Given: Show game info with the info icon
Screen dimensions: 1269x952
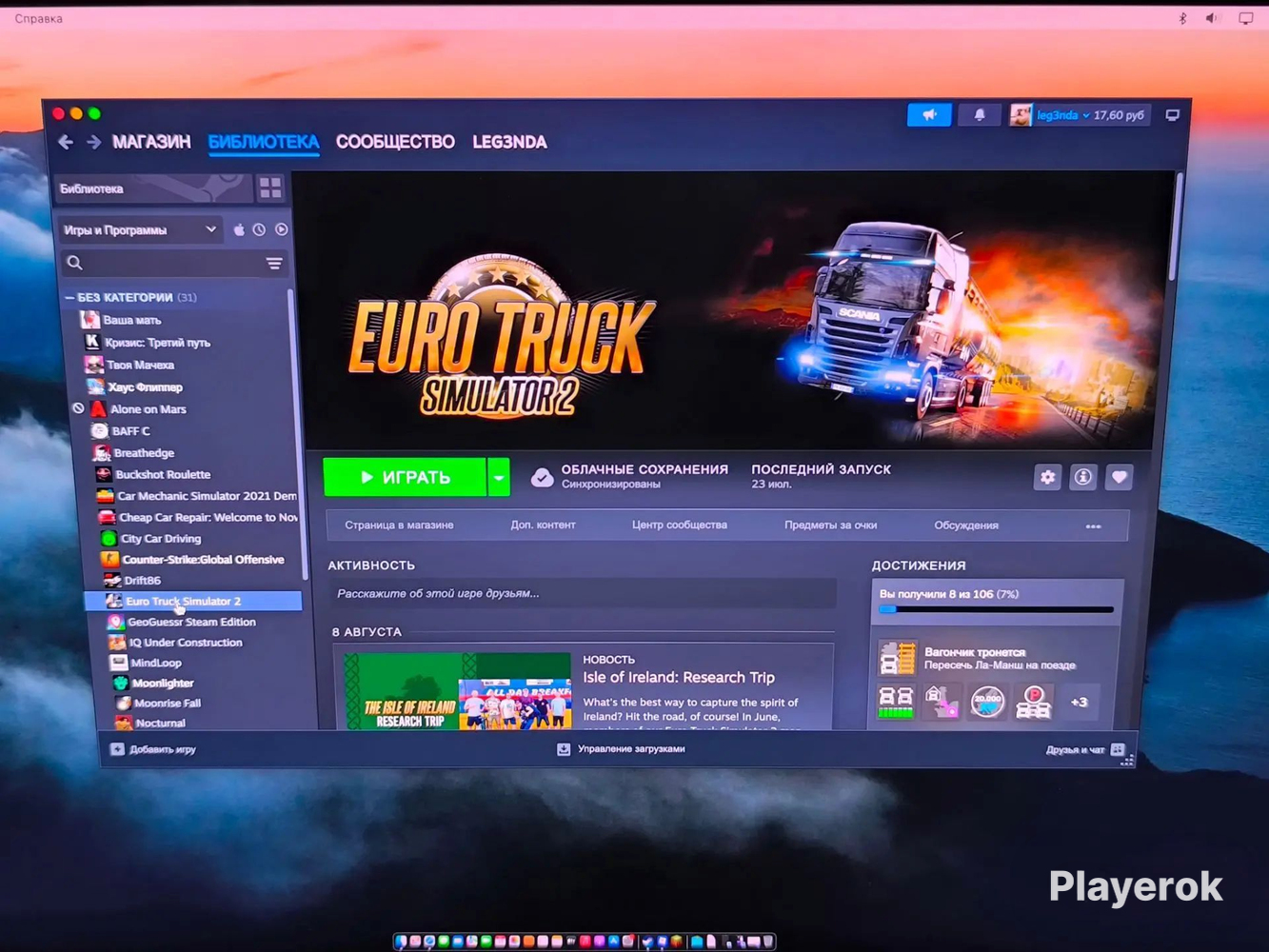Looking at the screenshot, I should click(1083, 477).
